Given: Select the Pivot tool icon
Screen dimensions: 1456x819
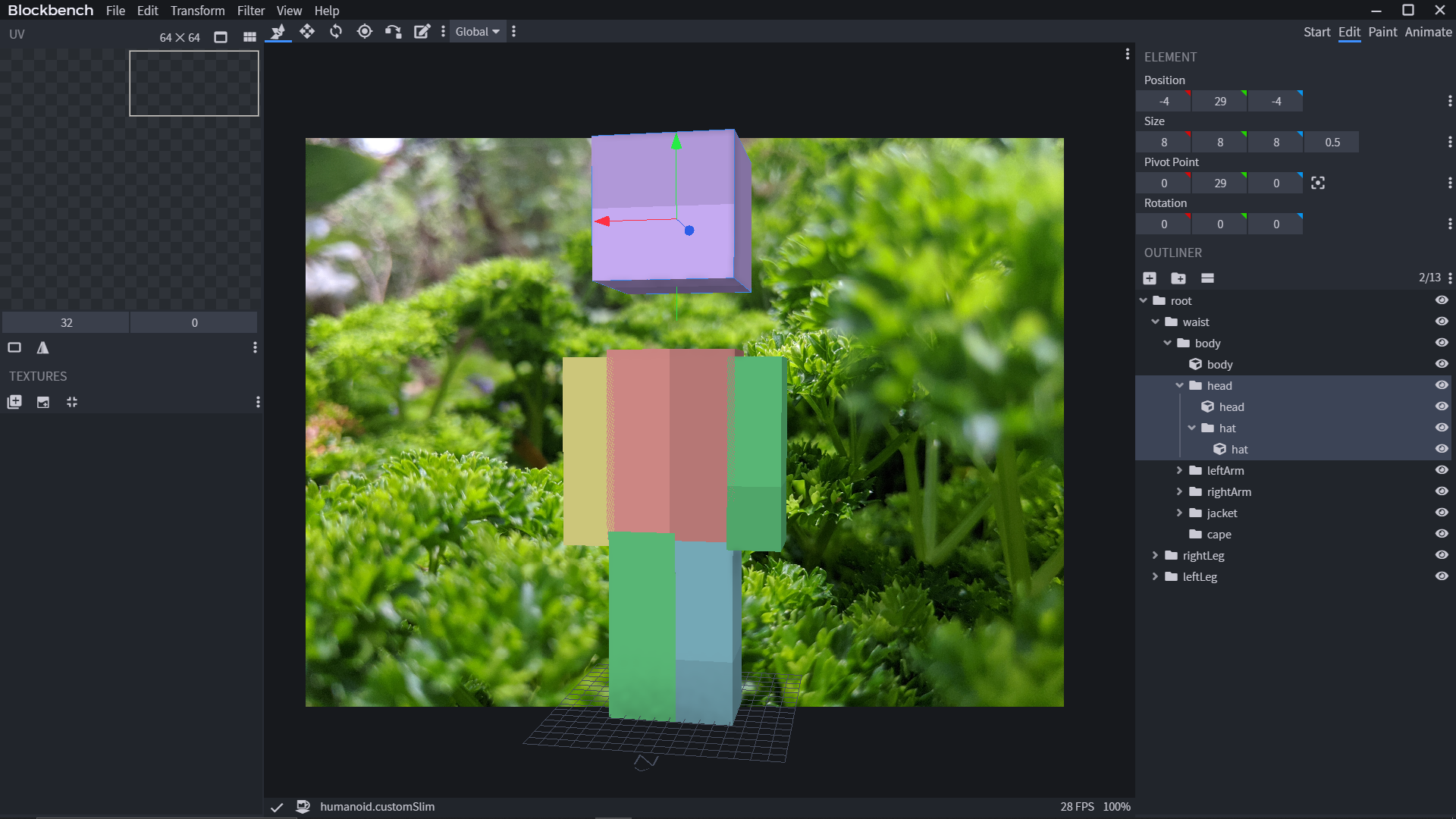Looking at the screenshot, I should tap(365, 31).
